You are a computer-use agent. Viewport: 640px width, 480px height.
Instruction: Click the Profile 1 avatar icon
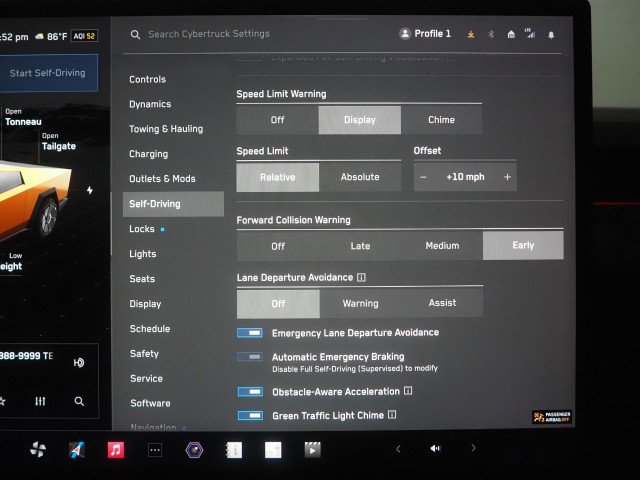point(405,33)
